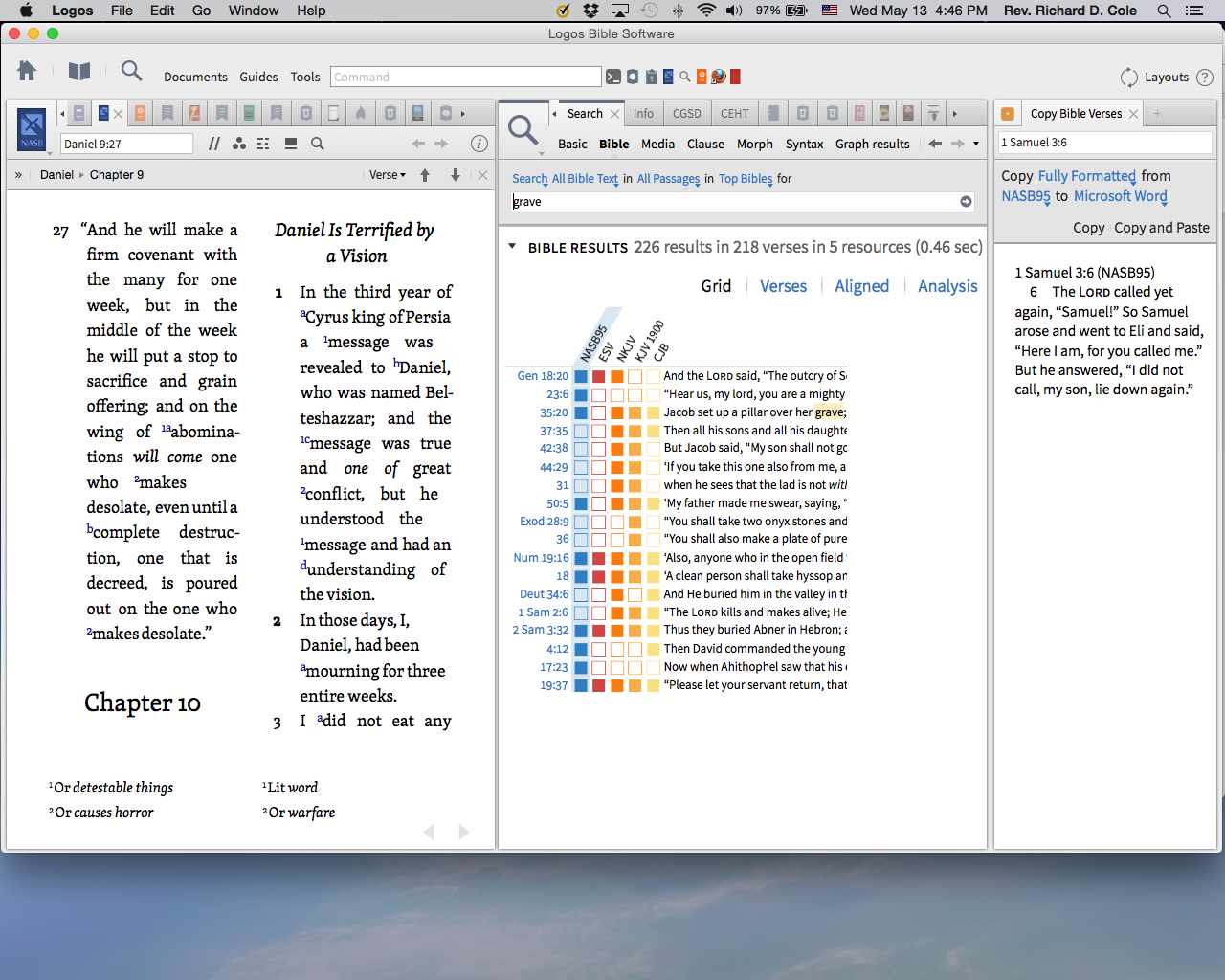Close the Search tab
This screenshot has height=980, width=1225.
click(x=614, y=114)
